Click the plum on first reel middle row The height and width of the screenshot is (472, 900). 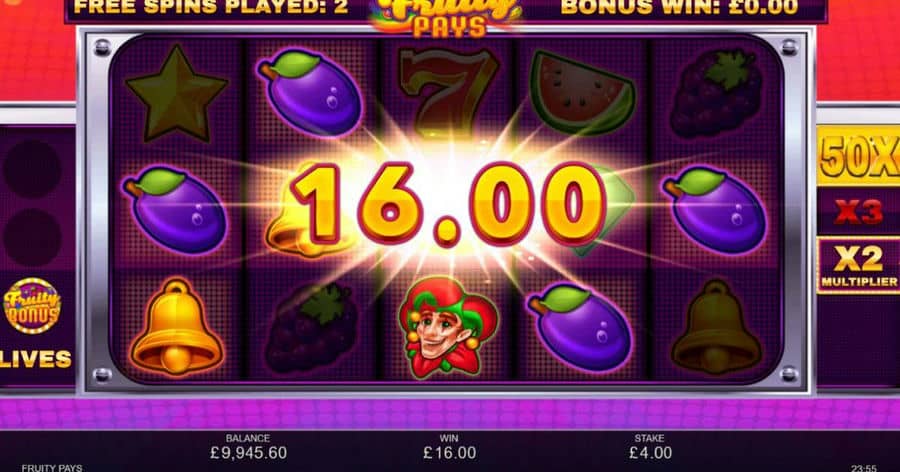175,210
